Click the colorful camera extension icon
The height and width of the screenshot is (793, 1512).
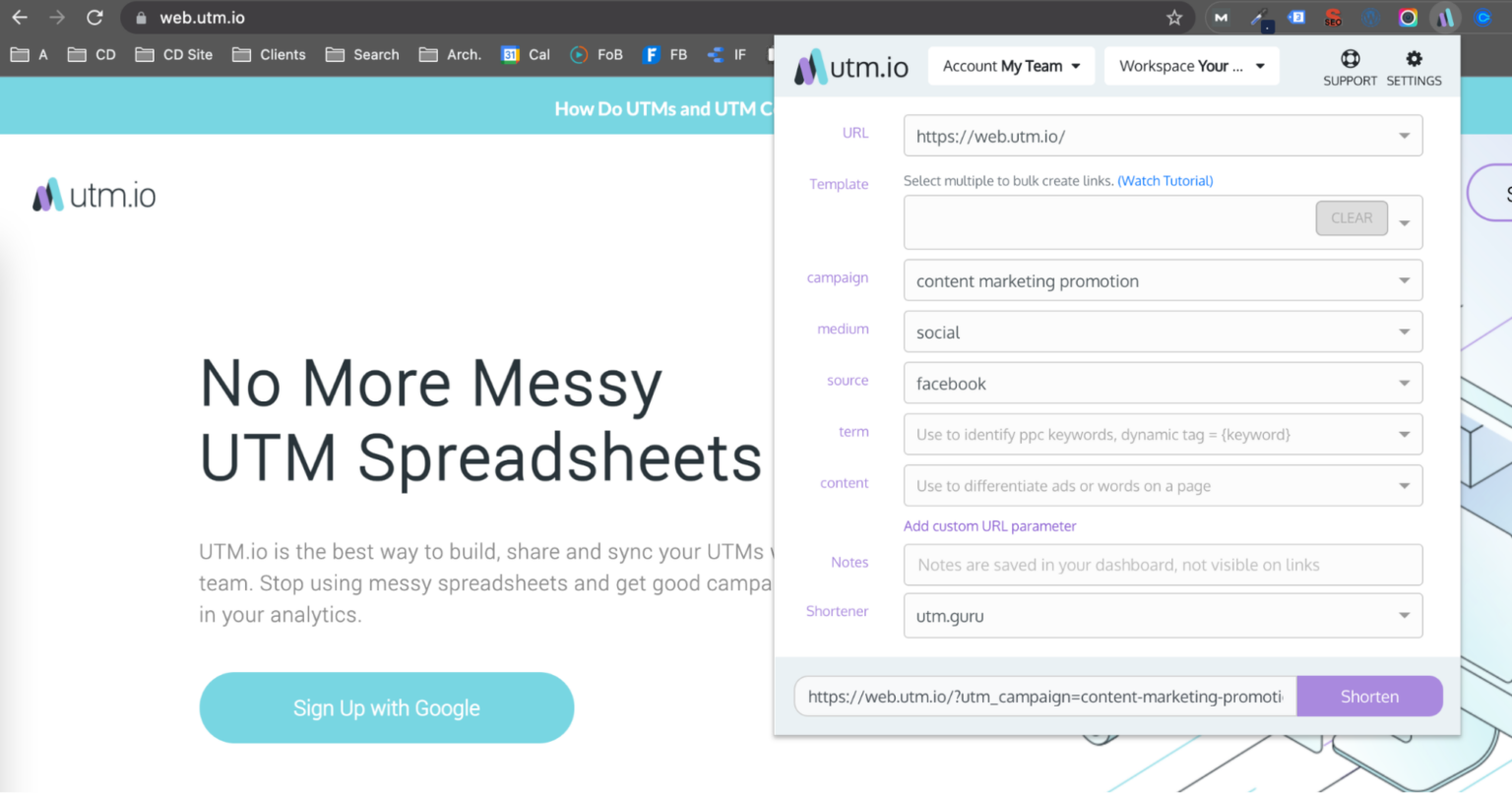click(1406, 17)
